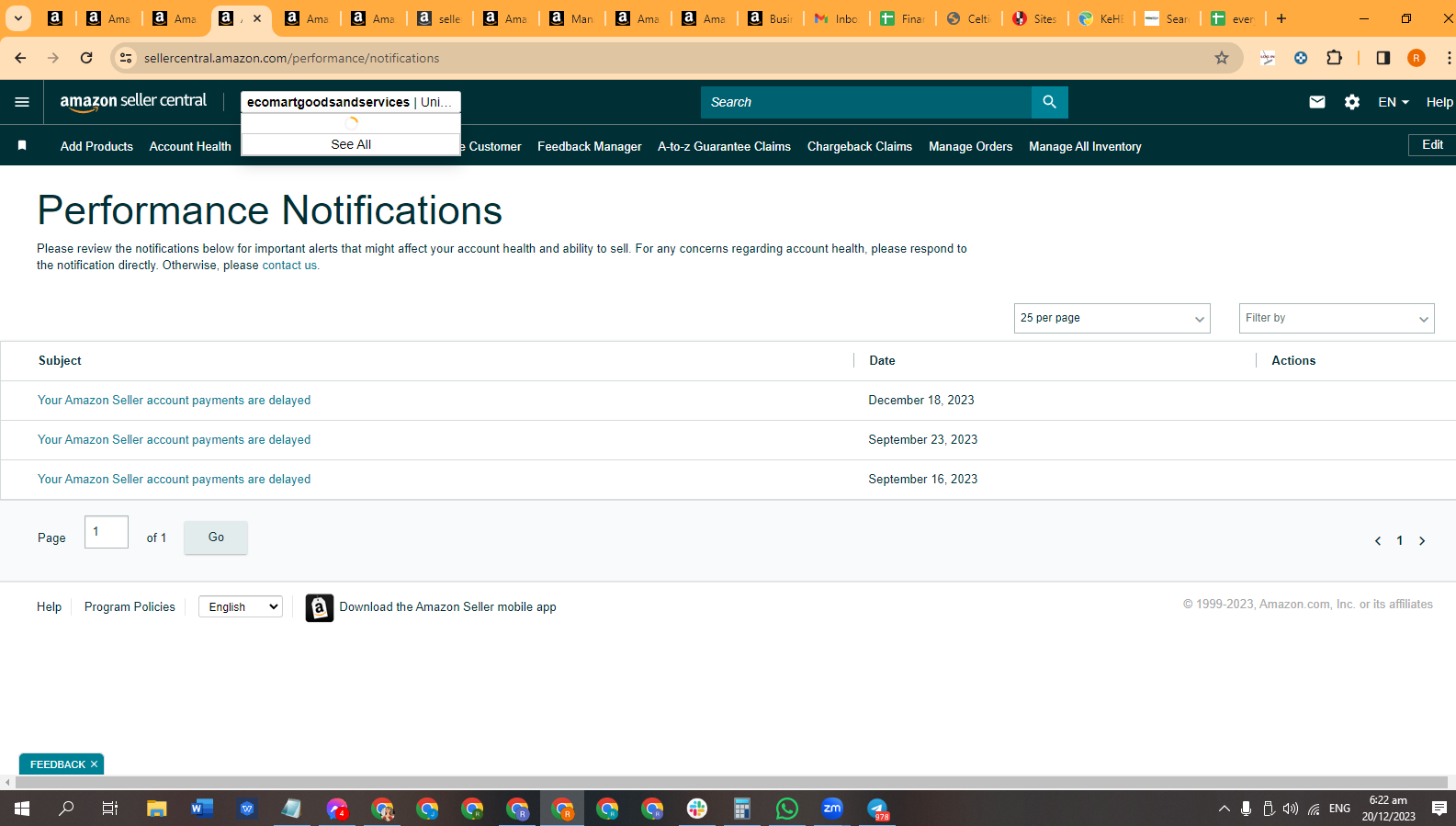Image resolution: width=1456 pixels, height=826 pixels.
Task: Open WhatsApp from the taskbar
Action: (x=787, y=809)
